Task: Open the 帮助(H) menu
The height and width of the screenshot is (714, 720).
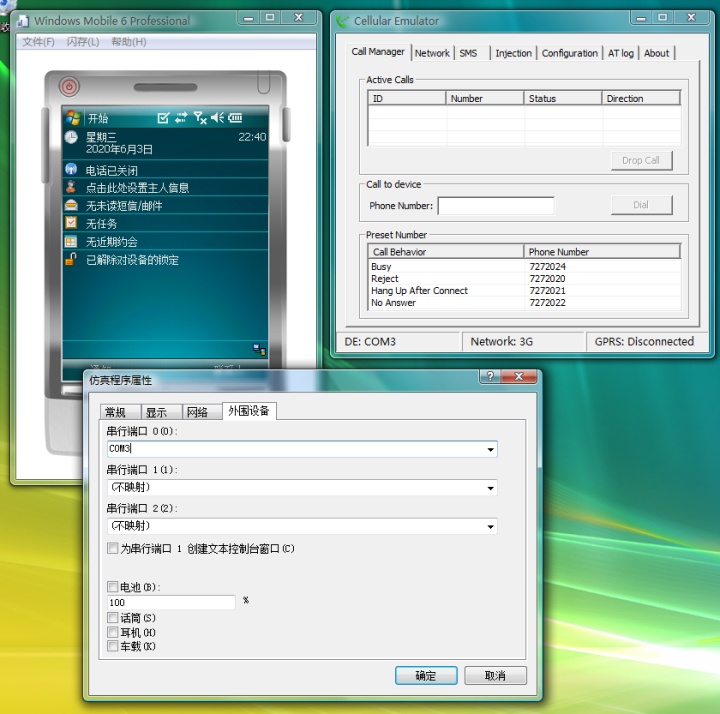Action: coord(129,42)
